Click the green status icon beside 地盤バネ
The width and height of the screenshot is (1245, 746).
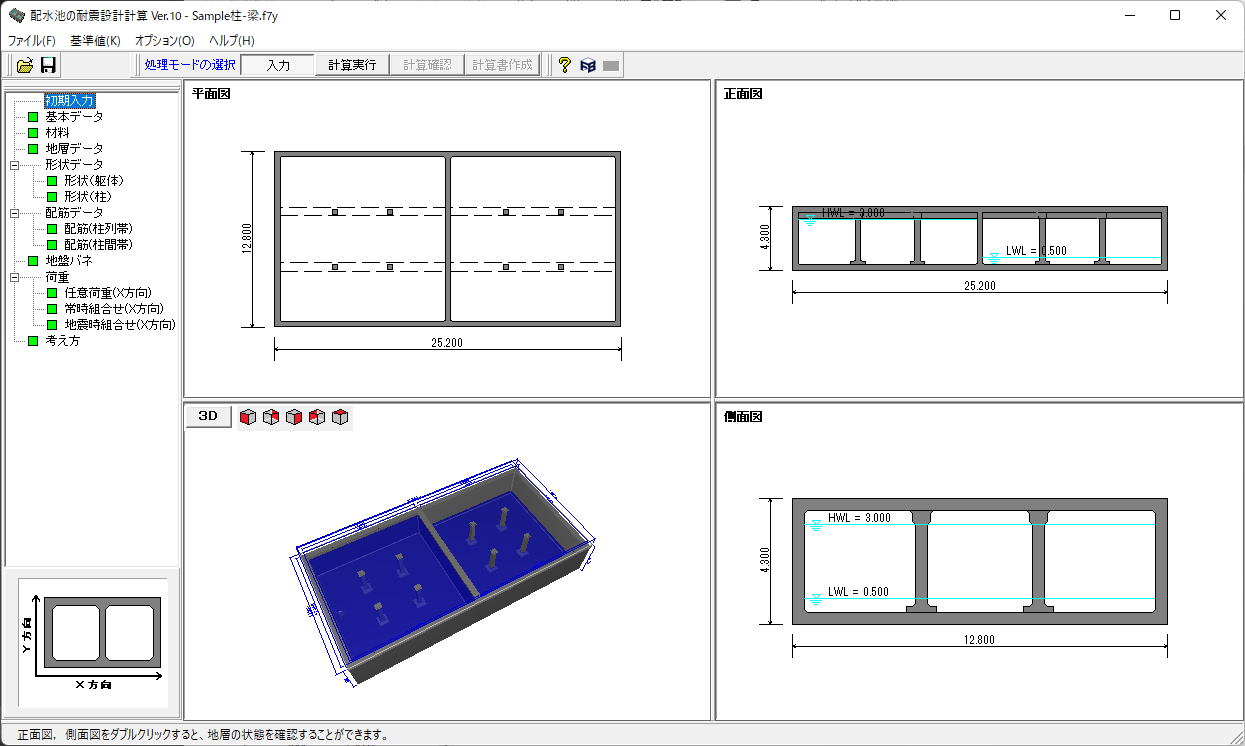(x=33, y=261)
